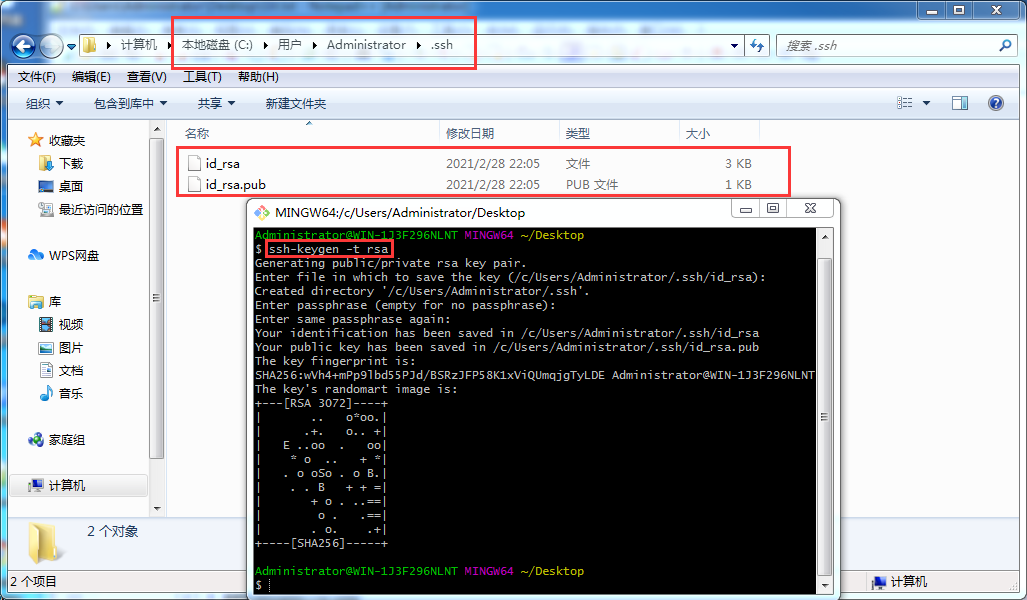Screen dimensions: 1027x600
Task: Click the refresh button beside the address bar
Action: (x=757, y=46)
